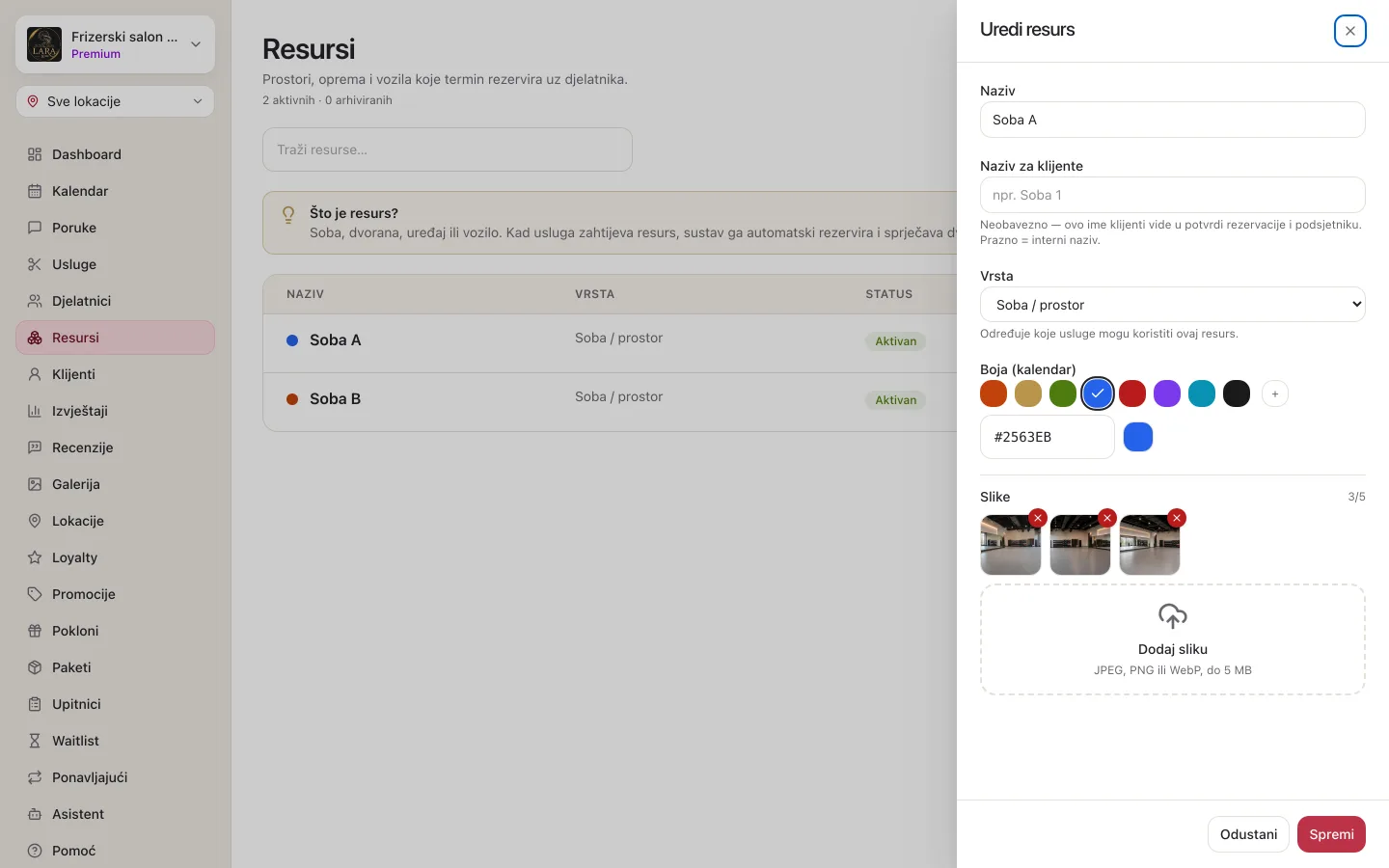Viewport: 1389px width, 868px height.
Task: Click the Pokloni gift icon
Action: pyautogui.click(x=35, y=631)
